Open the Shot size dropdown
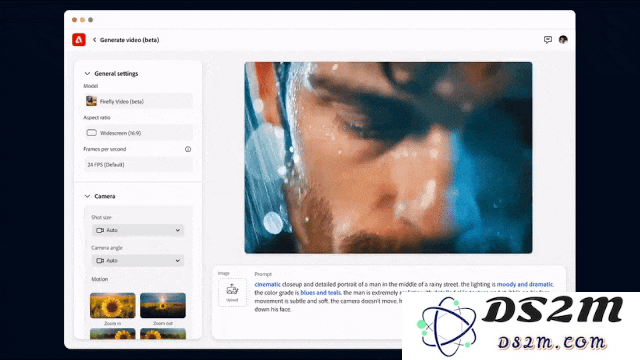The width and height of the screenshot is (640, 360). pyautogui.click(x=138, y=230)
